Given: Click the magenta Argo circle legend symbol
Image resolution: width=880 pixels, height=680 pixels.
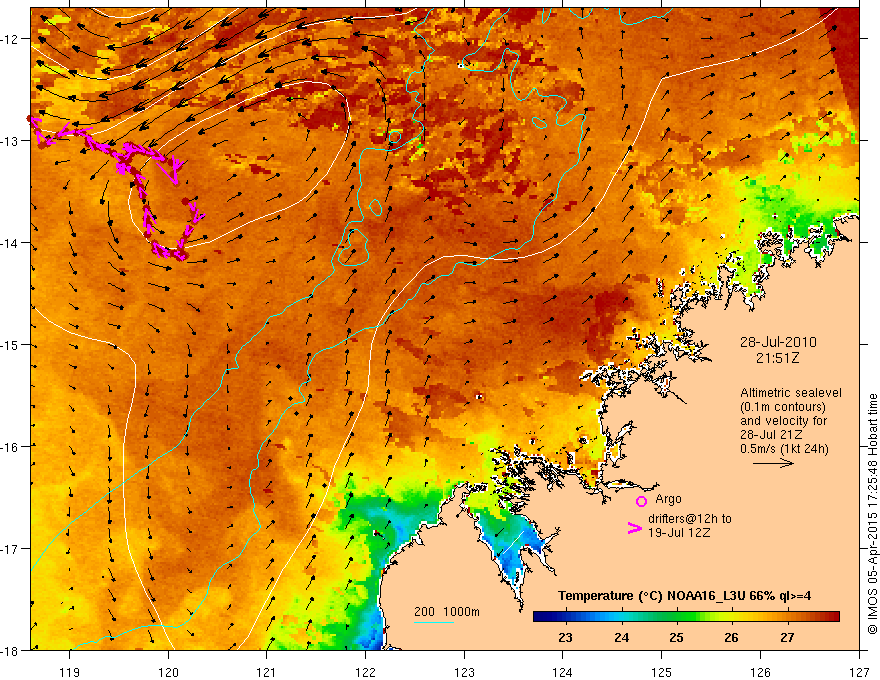Looking at the screenshot, I should pyautogui.click(x=641, y=501).
